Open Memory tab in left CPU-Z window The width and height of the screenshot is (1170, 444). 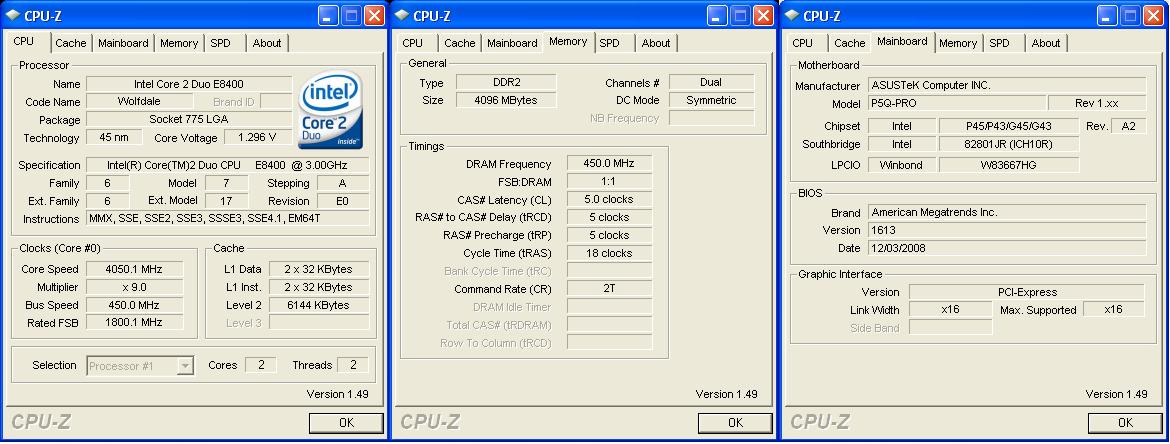pos(178,43)
